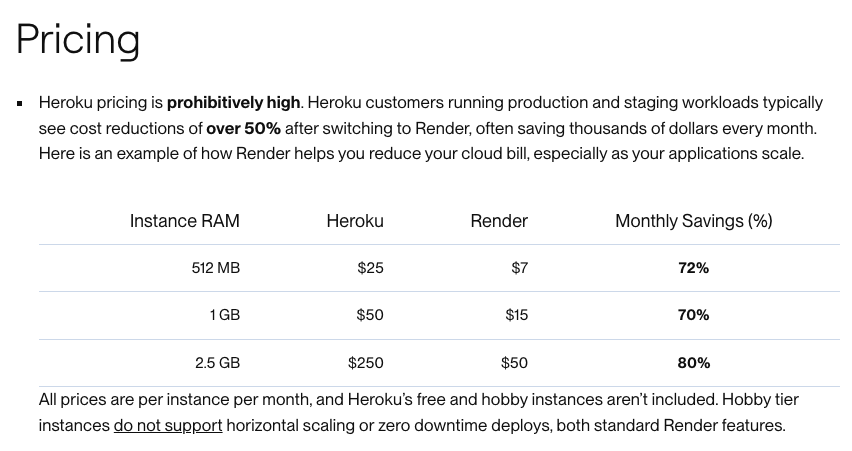Click the bold "over 50%" text
The image size is (852, 451).
coord(243,128)
